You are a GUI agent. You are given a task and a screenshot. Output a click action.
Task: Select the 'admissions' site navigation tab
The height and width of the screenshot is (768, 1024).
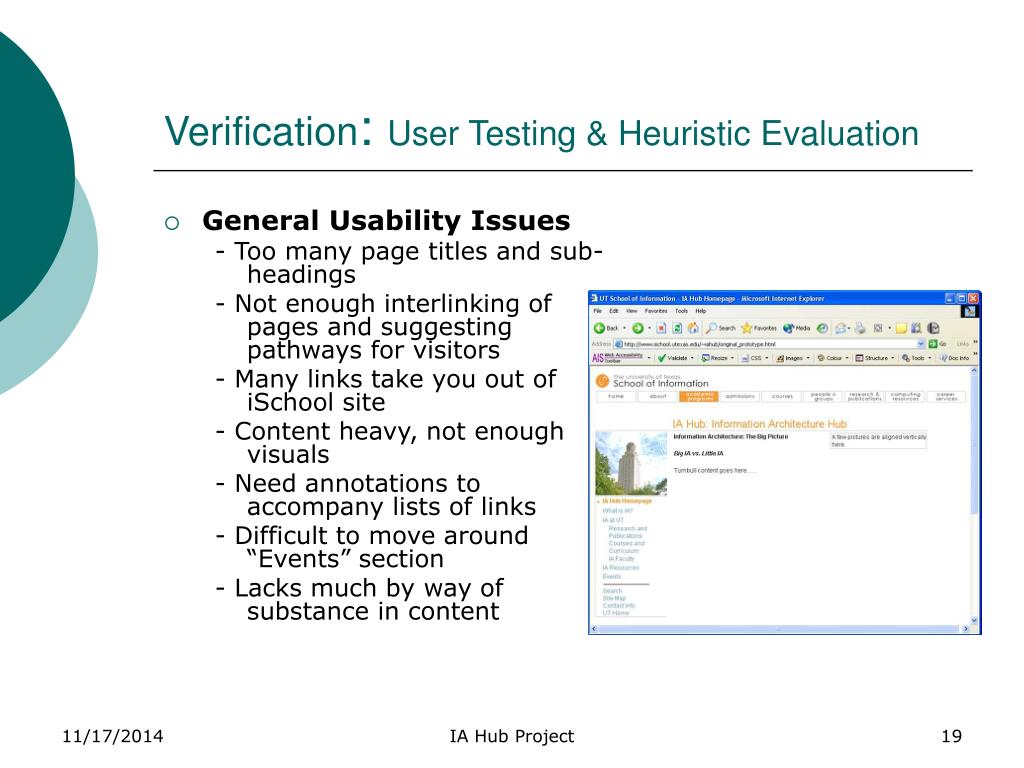pos(741,396)
